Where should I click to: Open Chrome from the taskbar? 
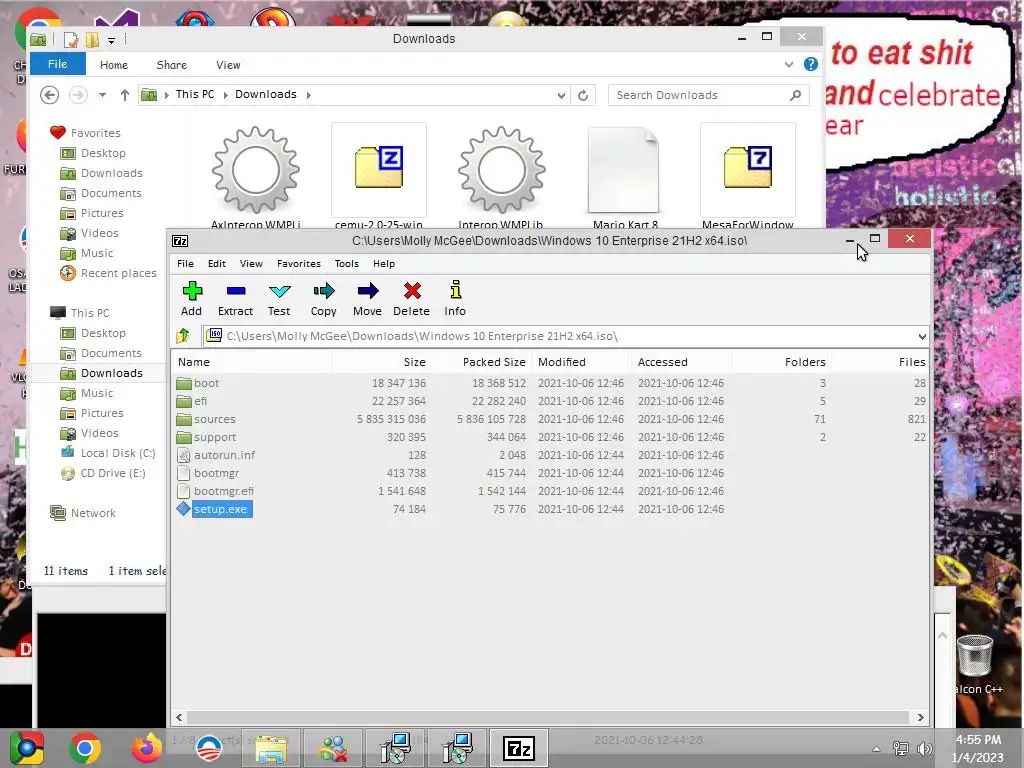tap(85, 748)
